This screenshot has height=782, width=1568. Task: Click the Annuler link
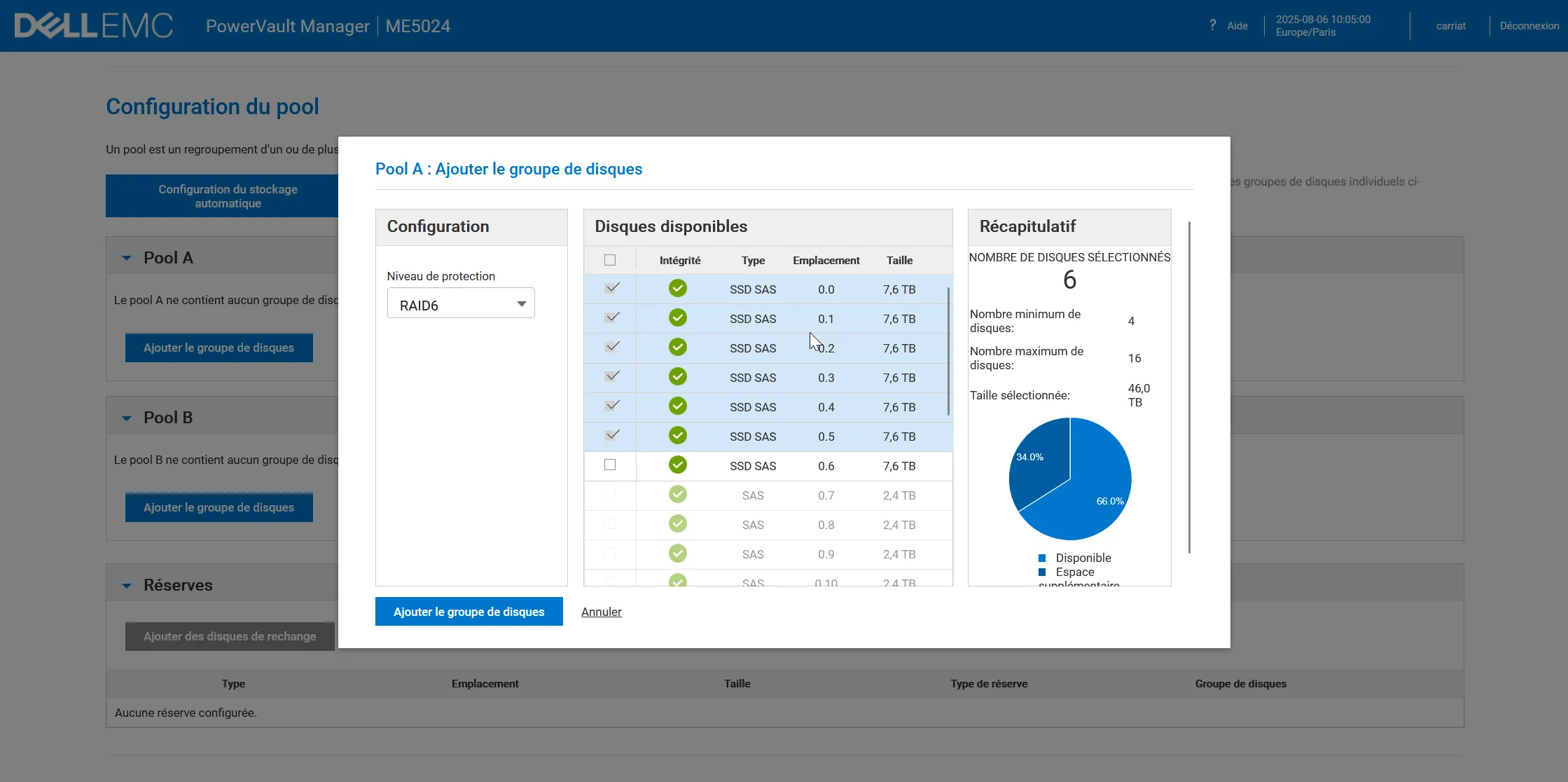click(x=601, y=612)
